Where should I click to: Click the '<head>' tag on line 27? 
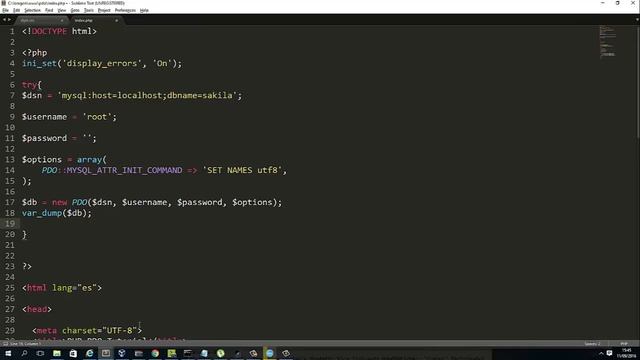[37, 309]
